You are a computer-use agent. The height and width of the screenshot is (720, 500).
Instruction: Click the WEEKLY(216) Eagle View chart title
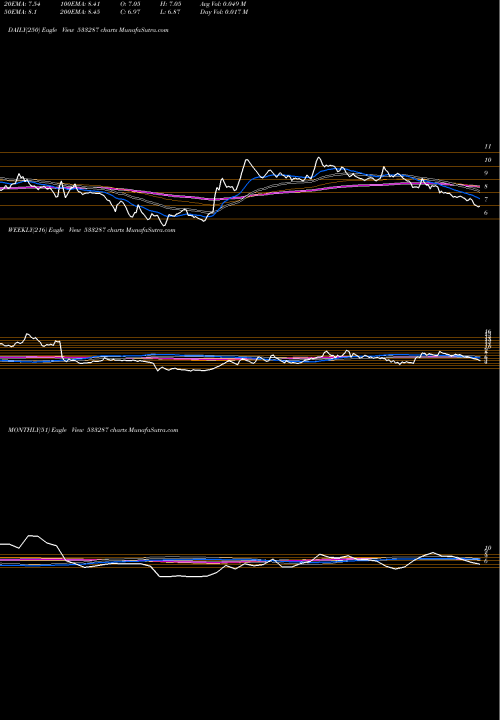pyautogui.click(x=91, y=230)
